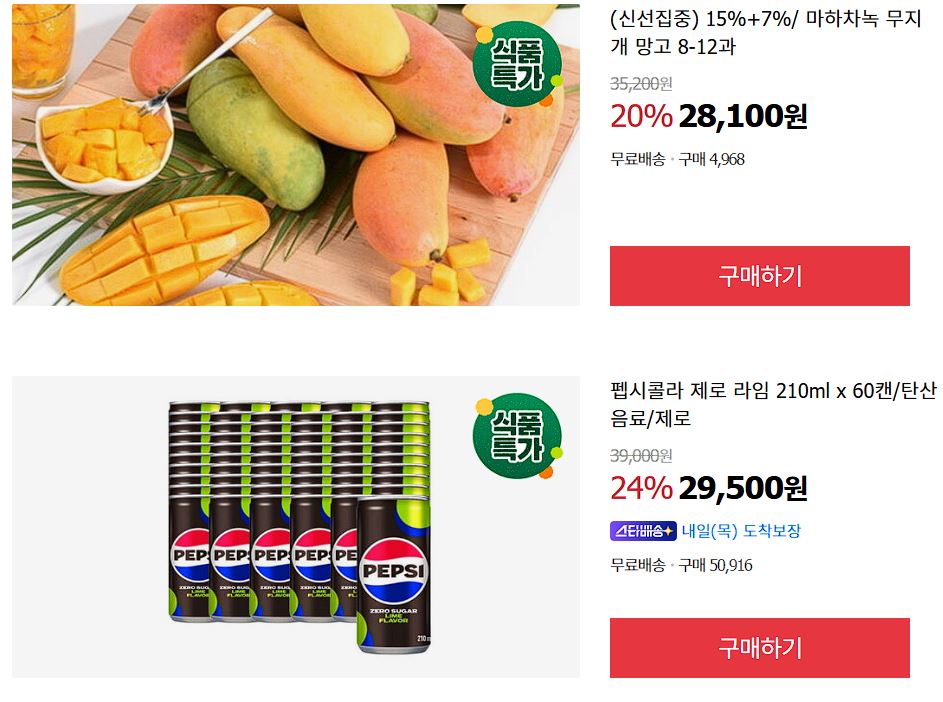Image resolution: width=943 pixels, height=702 pixels.
Task: Open the 펩시콜라 제로 라임 210ml product title
Action: [773, 404]
